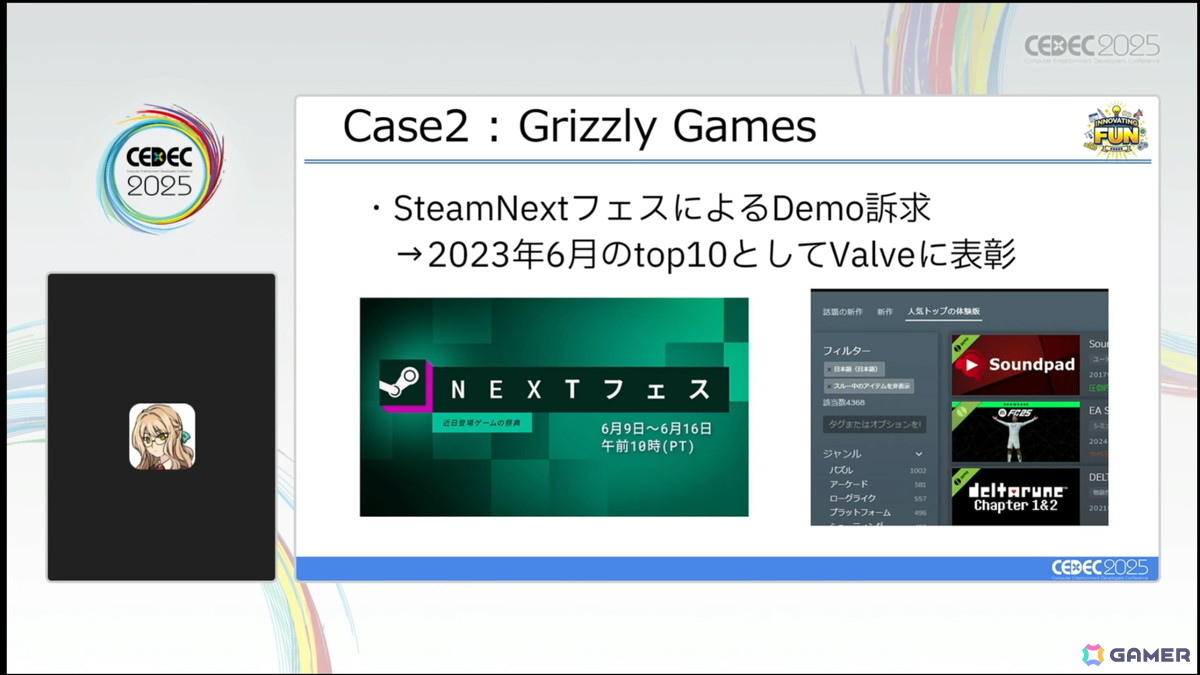This screenshot has height=675, width=1200.
Task: Open the 話題の新作 tab
Action: pos(842,311)
